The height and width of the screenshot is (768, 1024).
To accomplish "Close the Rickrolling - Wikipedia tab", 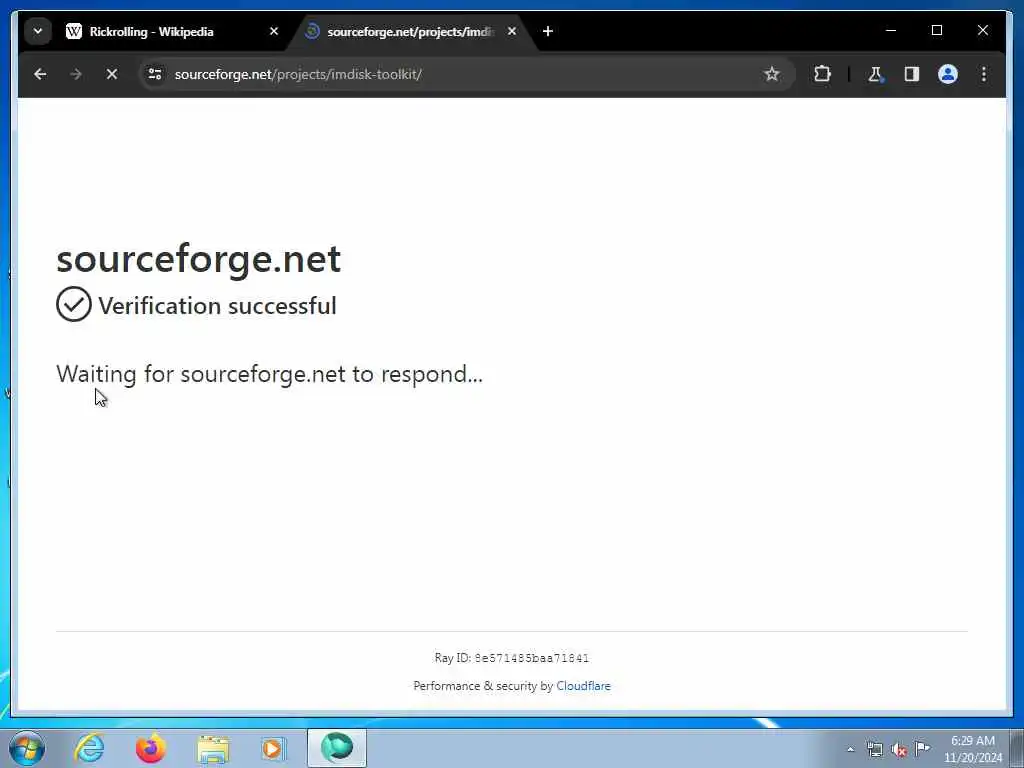I will pyautogui.click(x=274, y=31).
